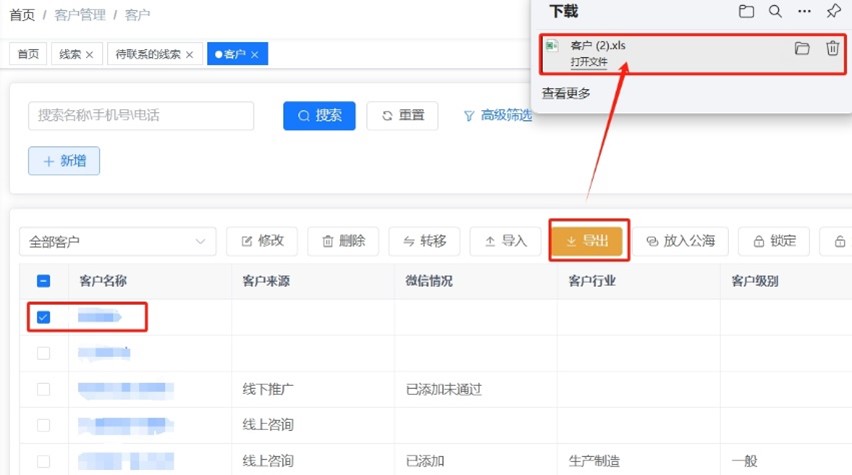The width and height of the screenshot is (852, 475).
Task: Click the 重置 reset button
Action: (402, 116)
